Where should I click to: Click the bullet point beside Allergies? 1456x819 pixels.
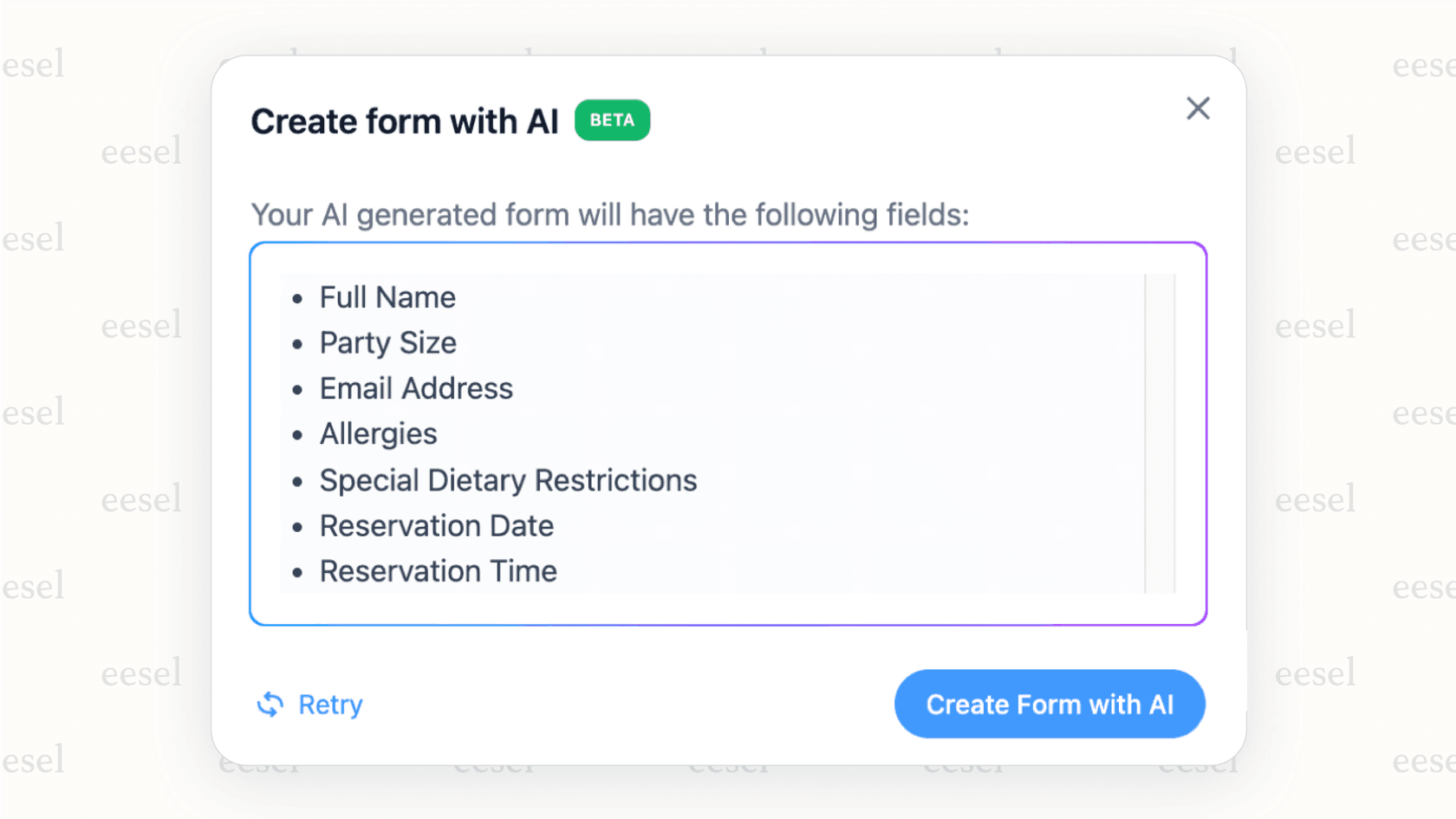[297, 436]
